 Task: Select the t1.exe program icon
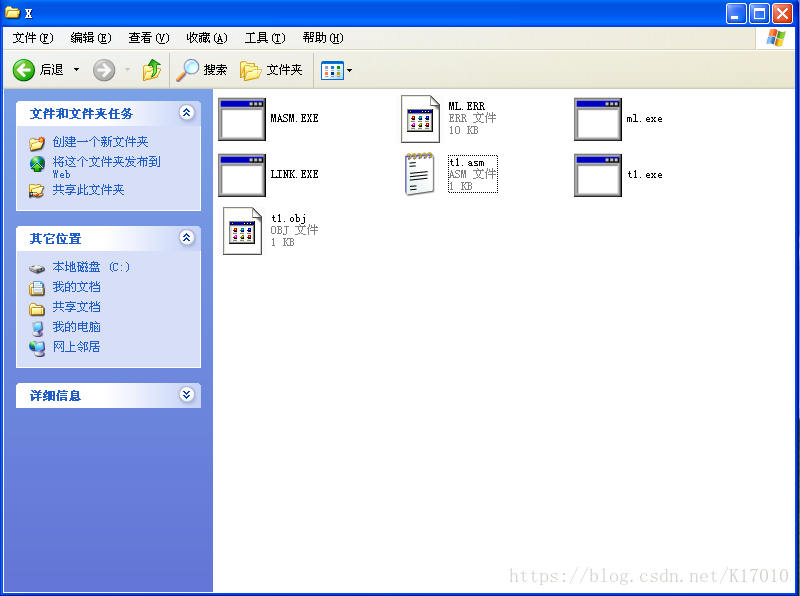pos(598,175)
